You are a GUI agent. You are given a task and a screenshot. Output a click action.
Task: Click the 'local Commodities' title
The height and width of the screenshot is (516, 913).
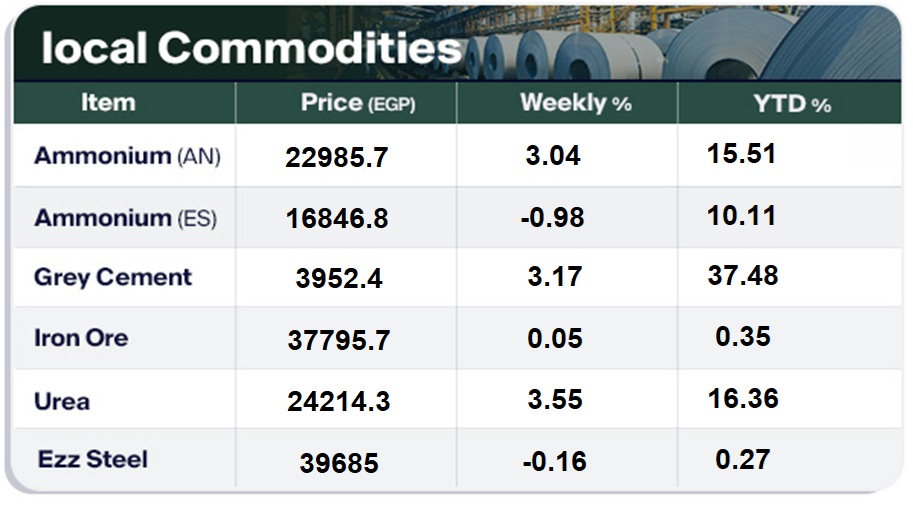[251, 47]
